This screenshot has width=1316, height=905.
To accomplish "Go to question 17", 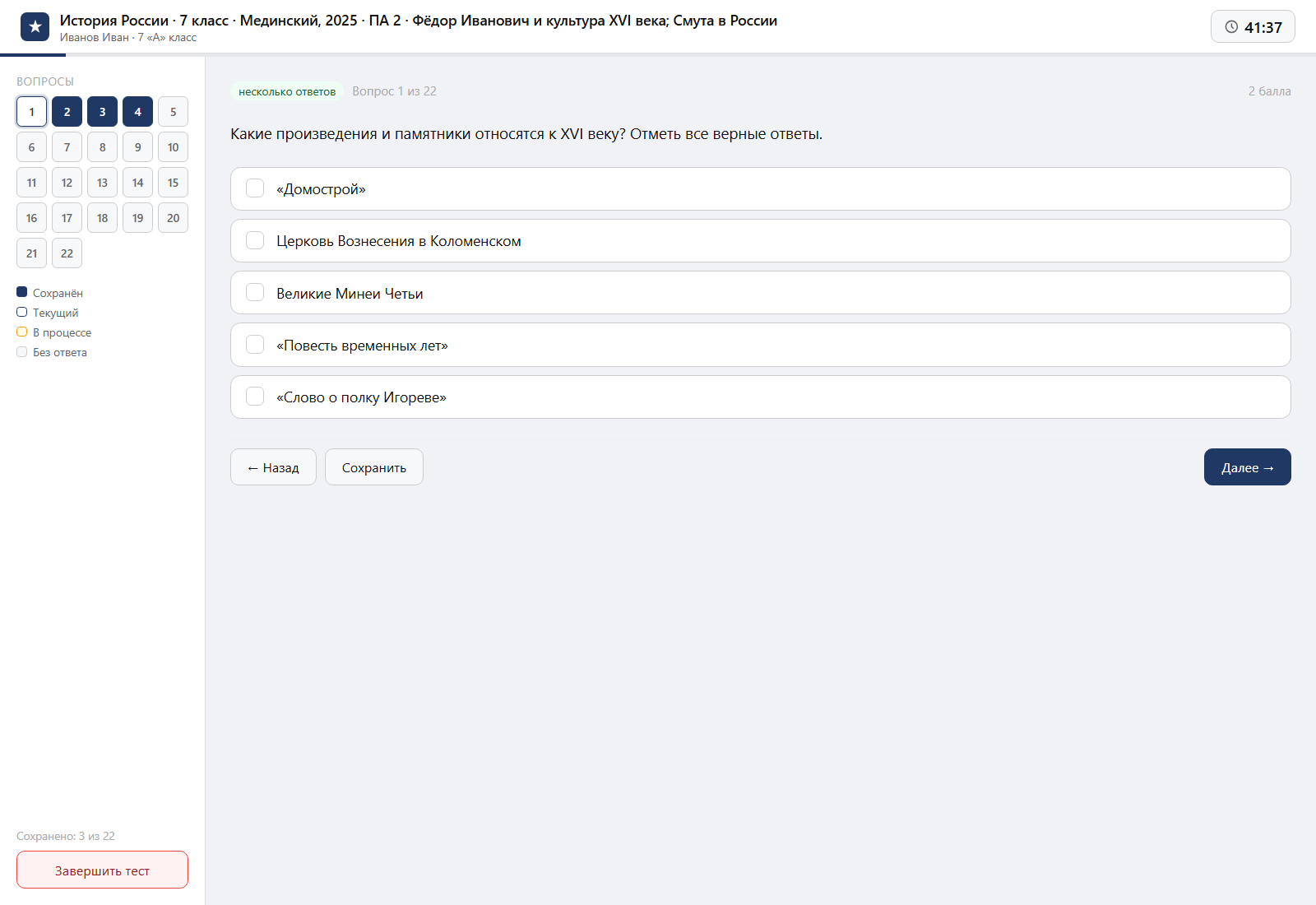I will click(67, 218).
